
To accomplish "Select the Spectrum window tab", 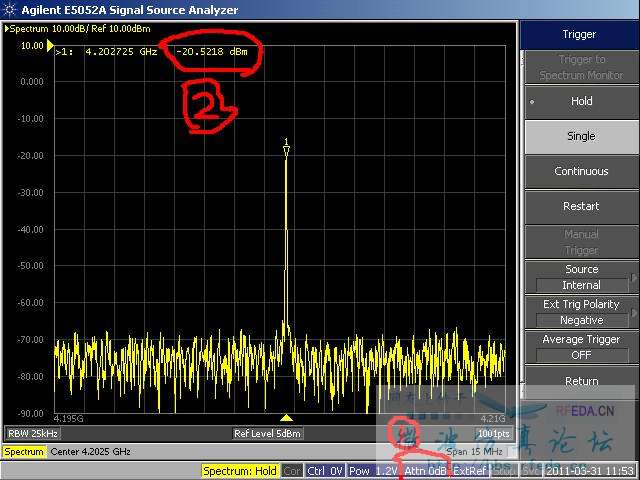I will coord(24,452).
